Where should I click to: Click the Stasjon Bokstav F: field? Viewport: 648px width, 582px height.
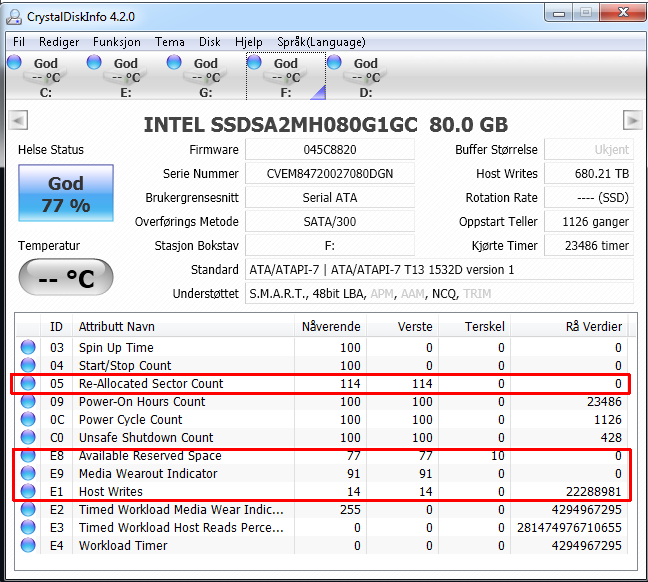coord(330,245)
